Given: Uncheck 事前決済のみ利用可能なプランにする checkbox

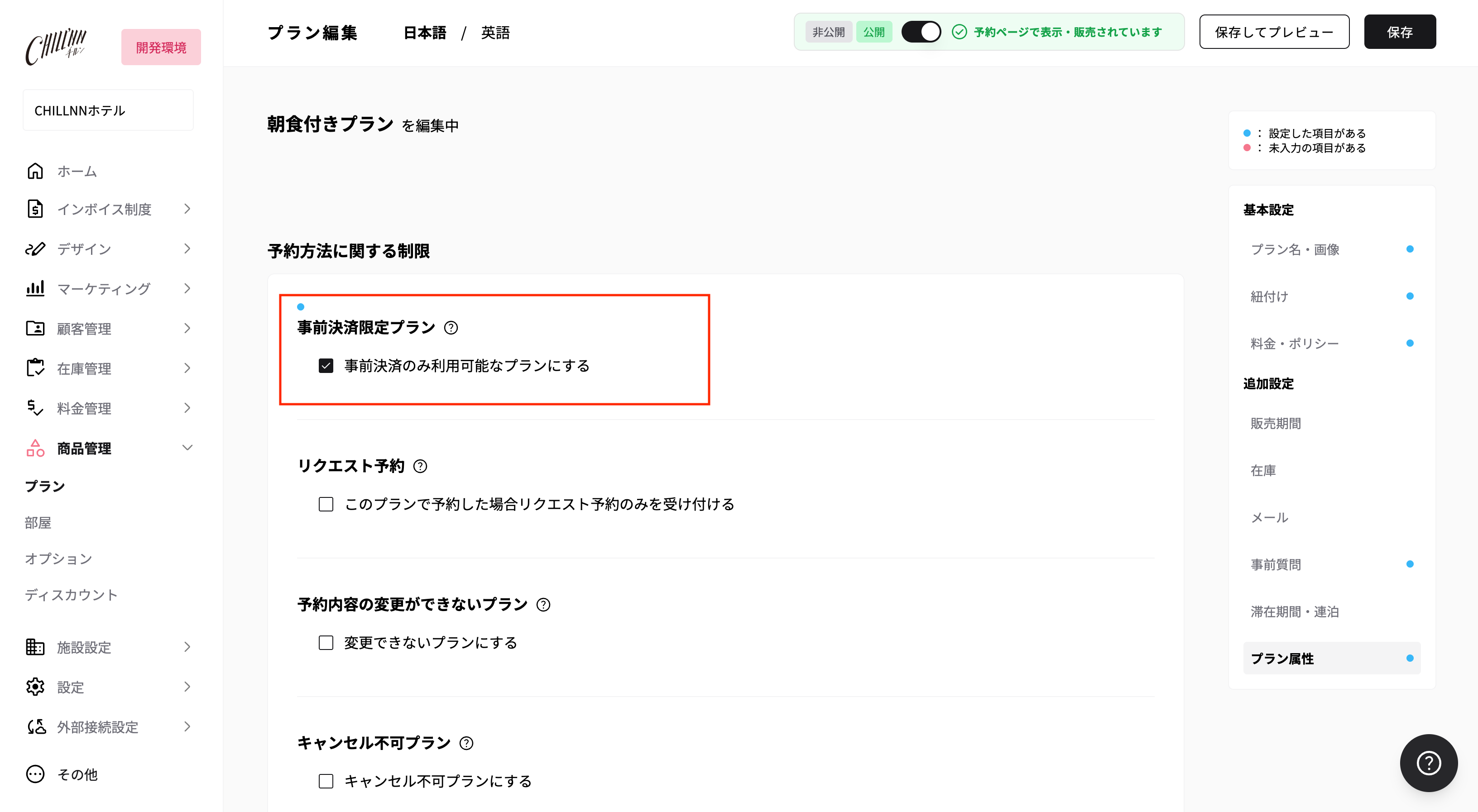Looking at the screenshot, I should click(326, 366).
